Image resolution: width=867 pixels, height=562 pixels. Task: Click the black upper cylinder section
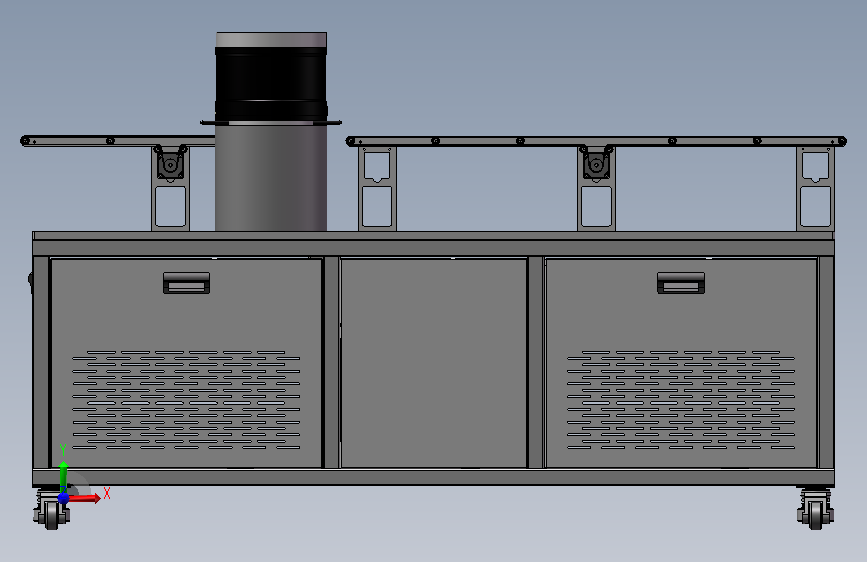(271, 82)
